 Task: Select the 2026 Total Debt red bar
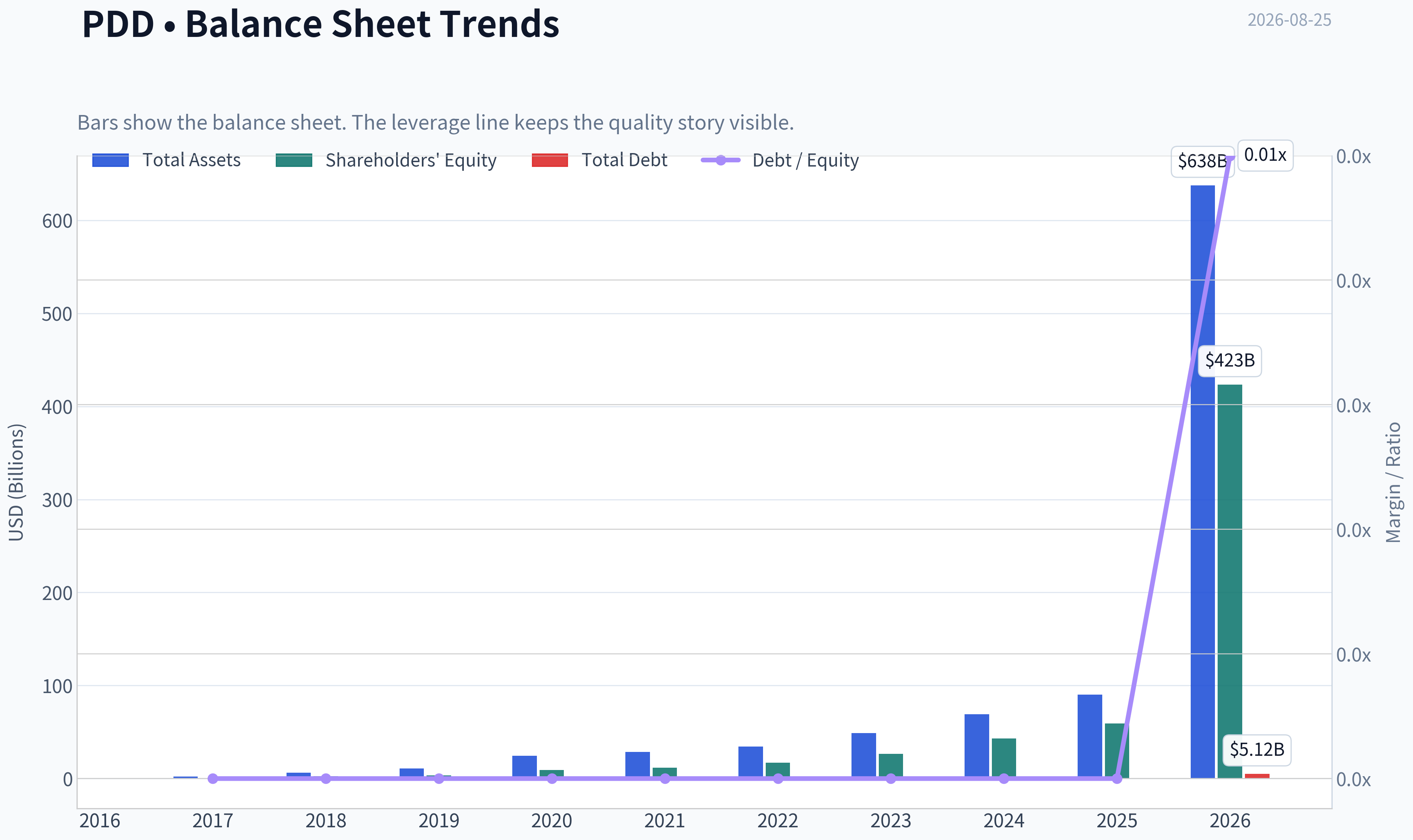[x=1257, y=776]
